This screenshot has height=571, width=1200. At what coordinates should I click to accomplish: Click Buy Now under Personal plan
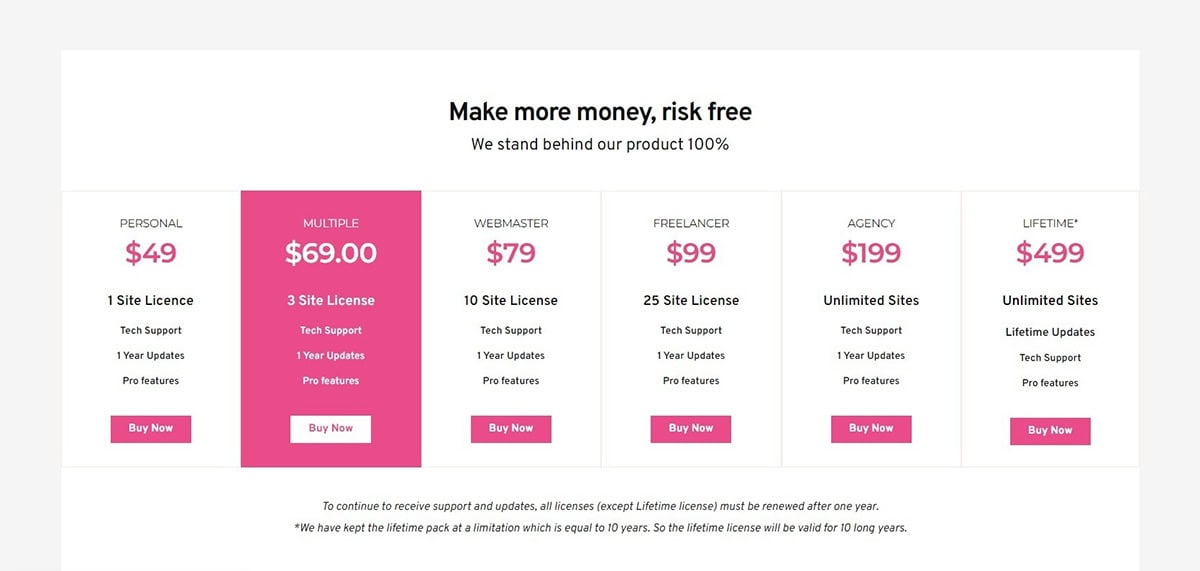(x=151, y=429)
